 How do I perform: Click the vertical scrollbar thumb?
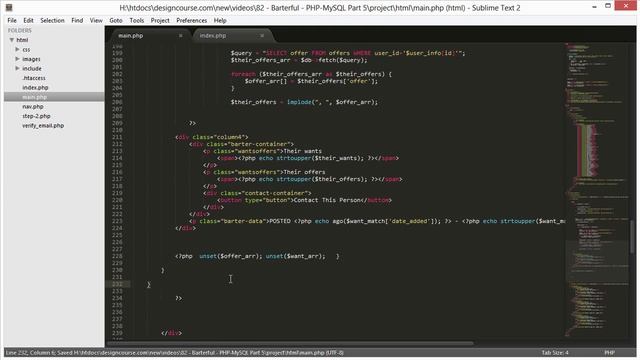[633, 237]
